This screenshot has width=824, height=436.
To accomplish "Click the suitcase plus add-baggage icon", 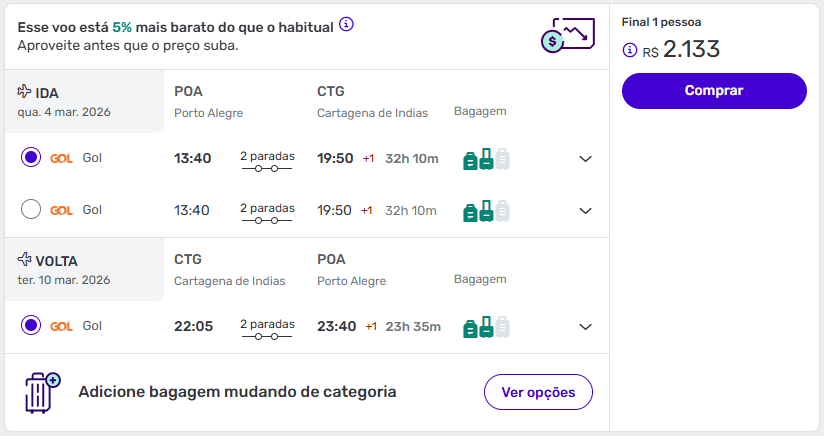I will (42, 392).
